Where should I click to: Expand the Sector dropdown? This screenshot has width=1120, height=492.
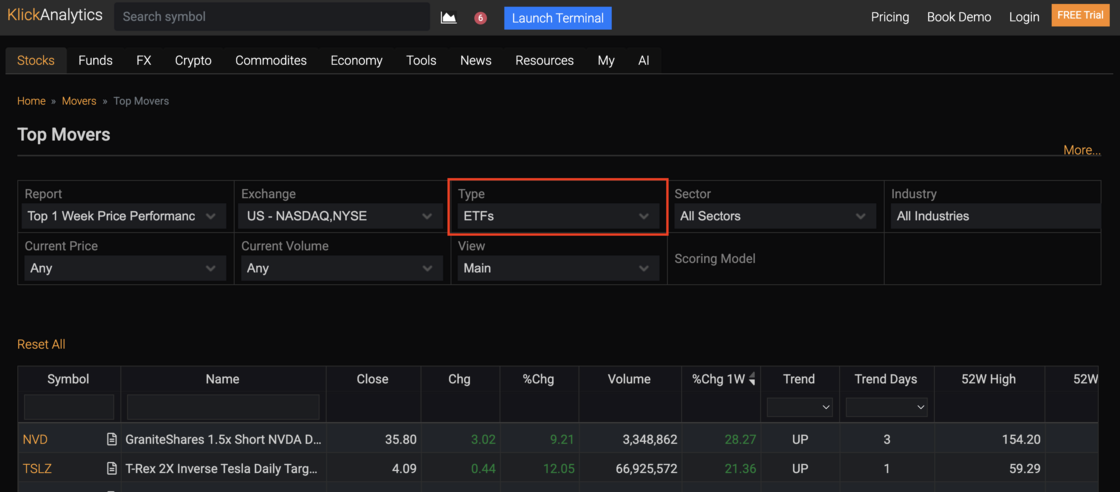[775, 216]
